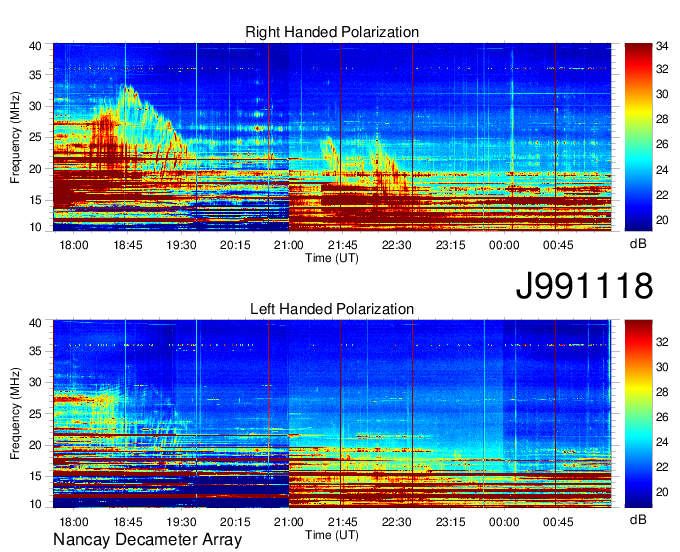
Task: Click the 40 MHz frequency tick on the top plot
Action: tap(36, 46)
